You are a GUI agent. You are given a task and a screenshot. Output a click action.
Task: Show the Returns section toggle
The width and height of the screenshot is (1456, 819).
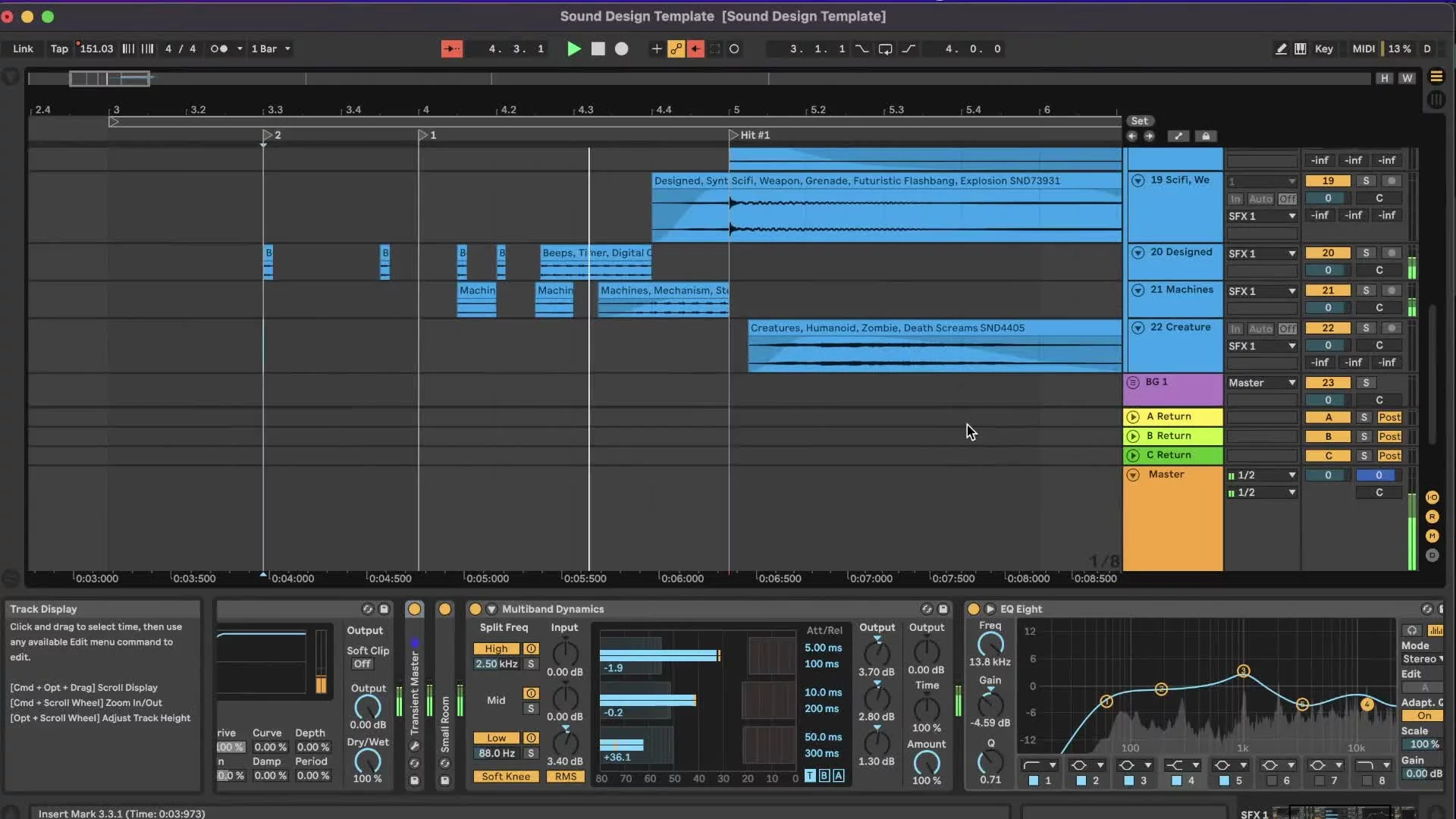point(1432,516)
